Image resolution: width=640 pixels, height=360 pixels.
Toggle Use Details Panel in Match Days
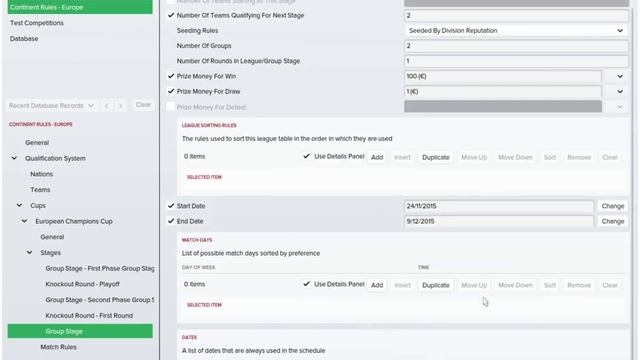click(307, 284)
